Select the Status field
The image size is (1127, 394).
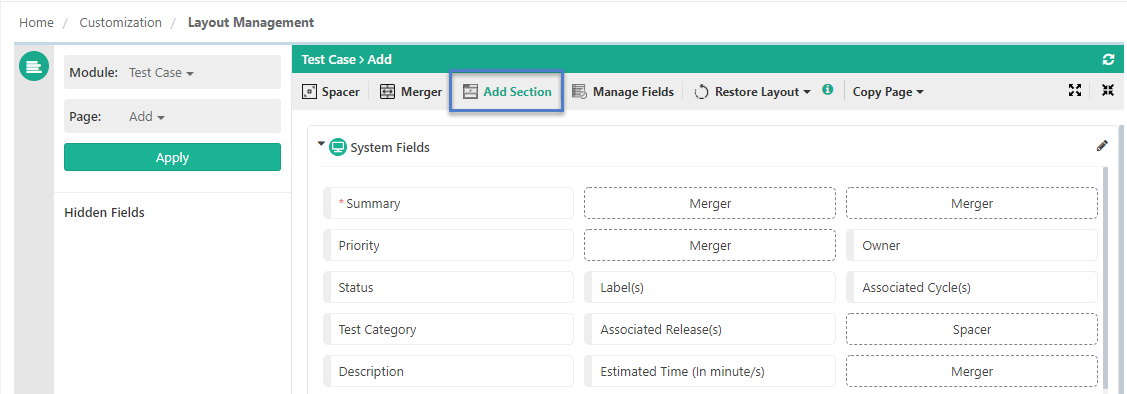(x=448, y=288)
